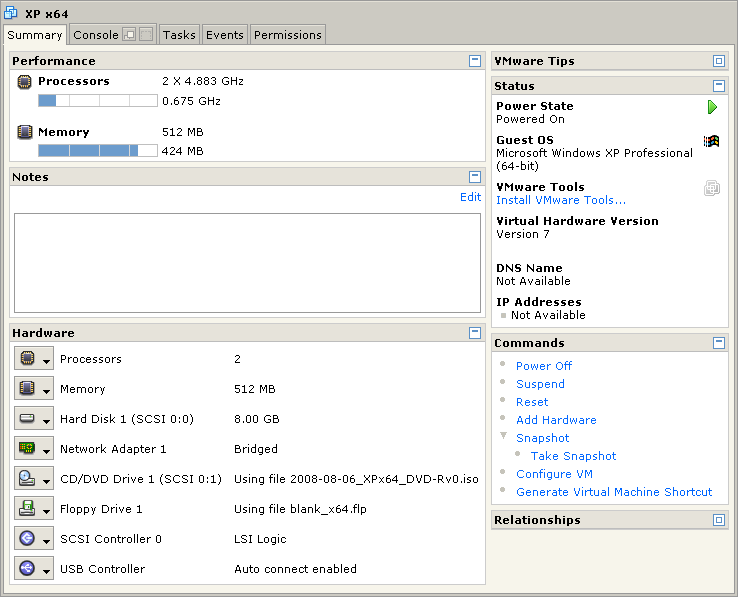
Task: Click the CD/DVD Drive 1 icon
Action: 27,478
